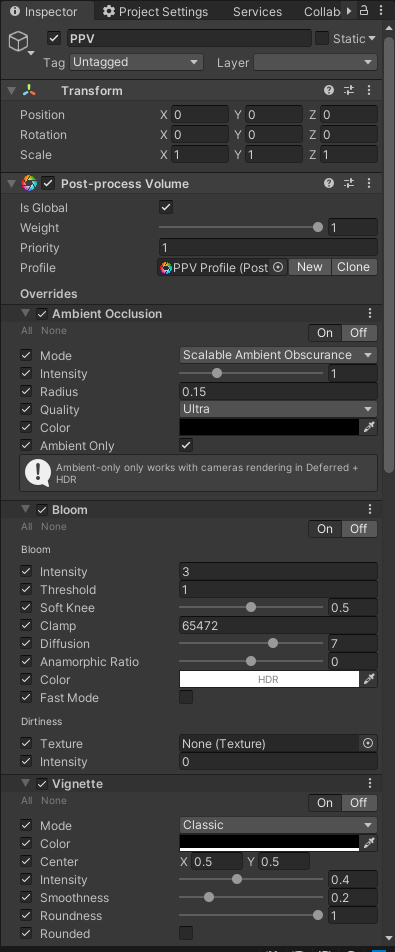Click Off for Bloom
The height and width of the screenshot is (952, 395).
coord(359,529)
